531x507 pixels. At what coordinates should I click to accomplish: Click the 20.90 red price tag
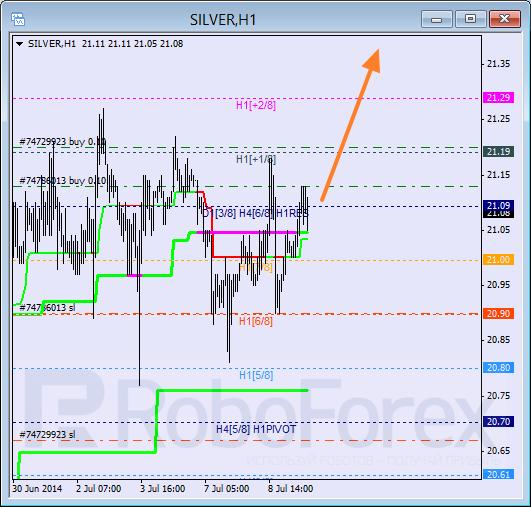[498, 314]
